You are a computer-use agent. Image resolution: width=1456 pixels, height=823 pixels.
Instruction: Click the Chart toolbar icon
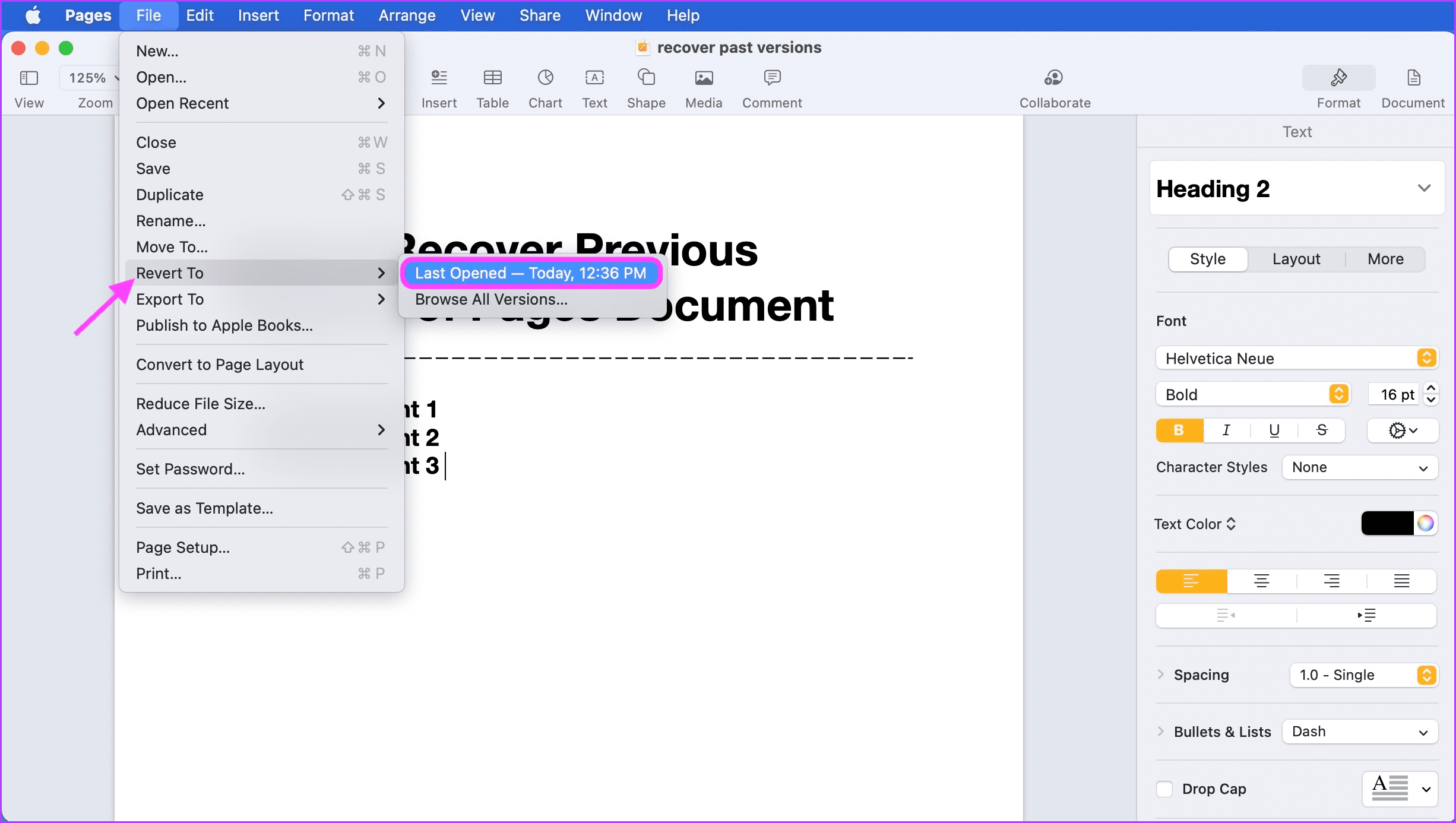point(545,78)
